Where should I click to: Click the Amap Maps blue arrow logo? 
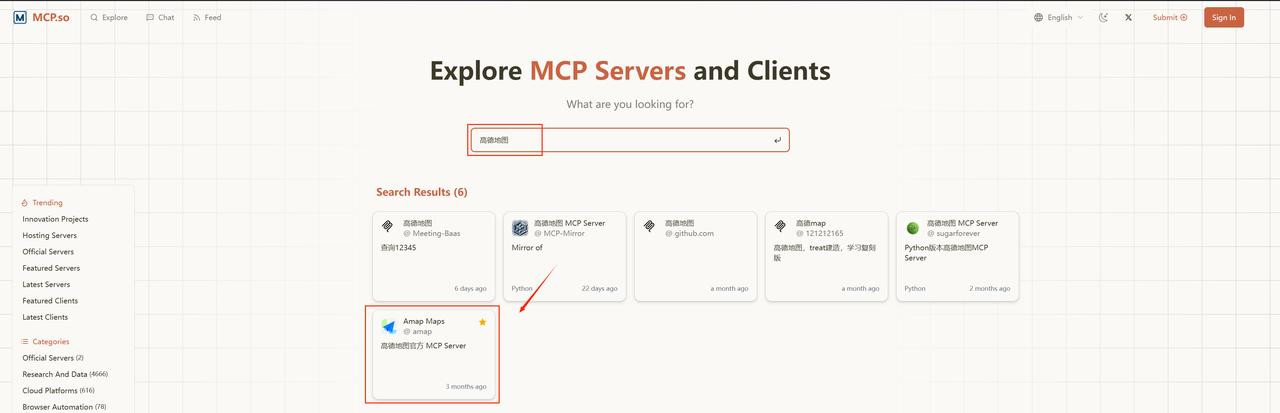point(389,327)
